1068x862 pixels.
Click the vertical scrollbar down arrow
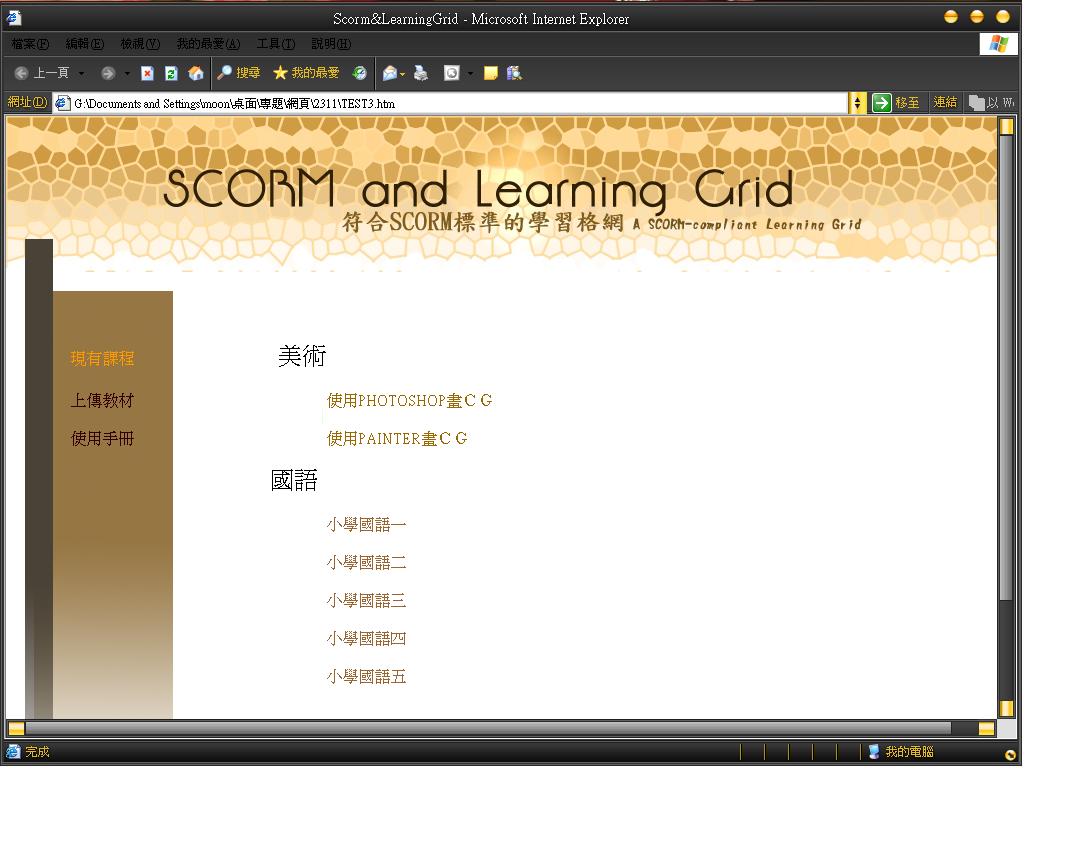[1006, 708]
